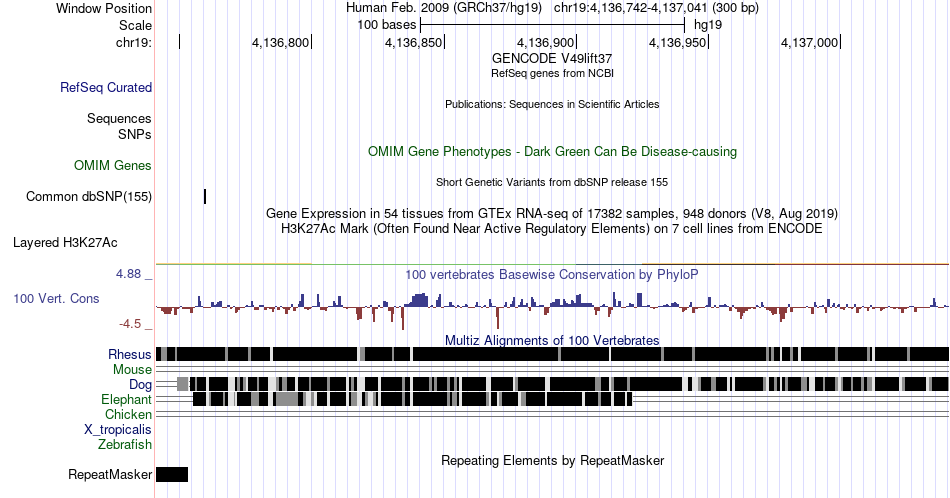Click the Elephant alignment black blocks
Screen dimensions: 950x498
pos(412,399)
